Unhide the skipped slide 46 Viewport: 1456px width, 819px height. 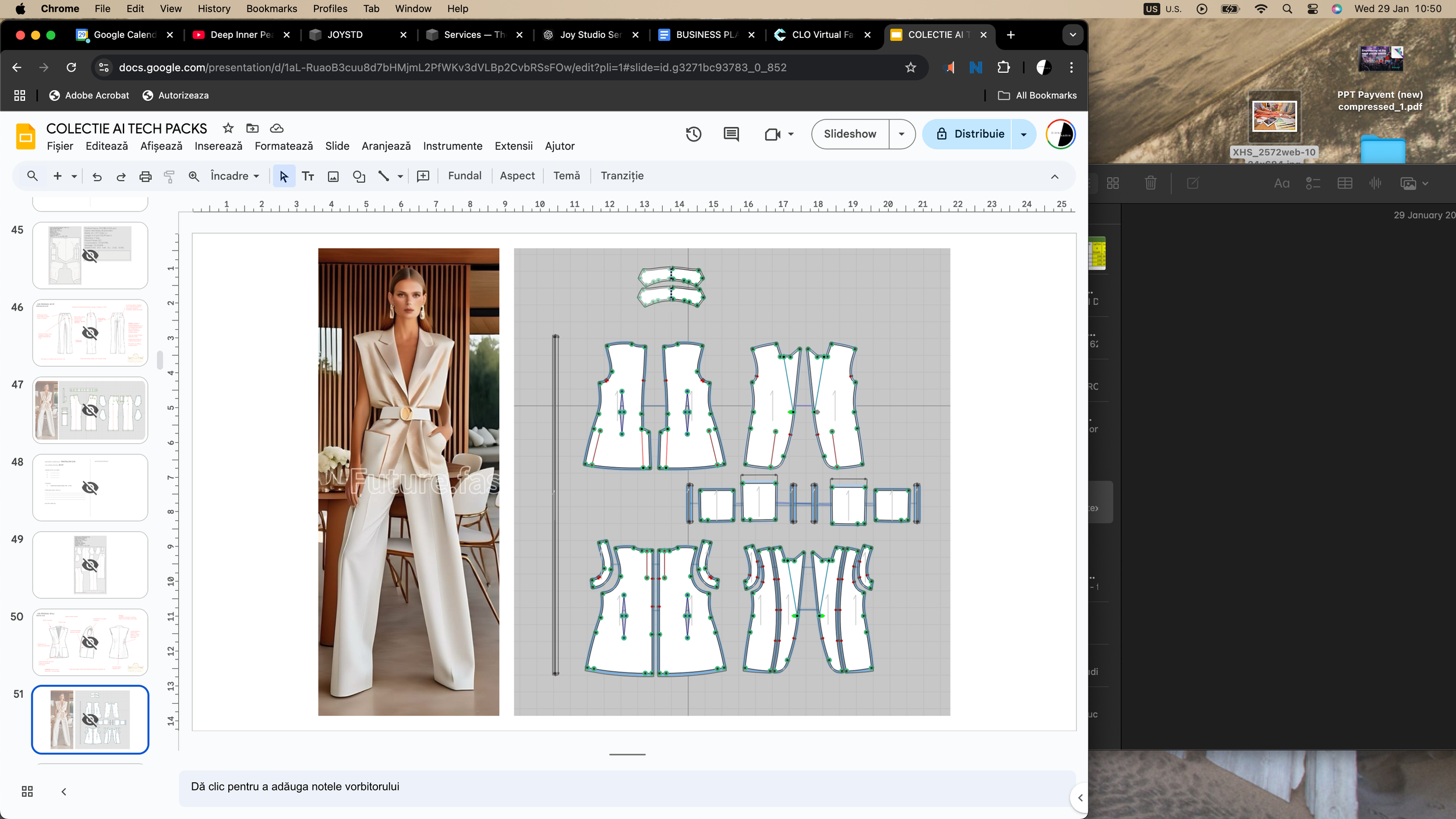(x=90, y=333)
